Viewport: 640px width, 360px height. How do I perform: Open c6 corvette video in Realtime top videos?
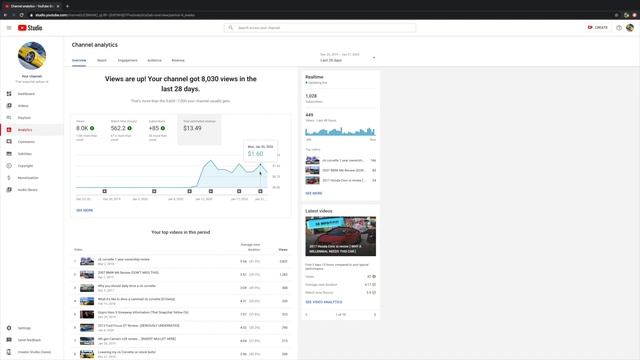340,160
